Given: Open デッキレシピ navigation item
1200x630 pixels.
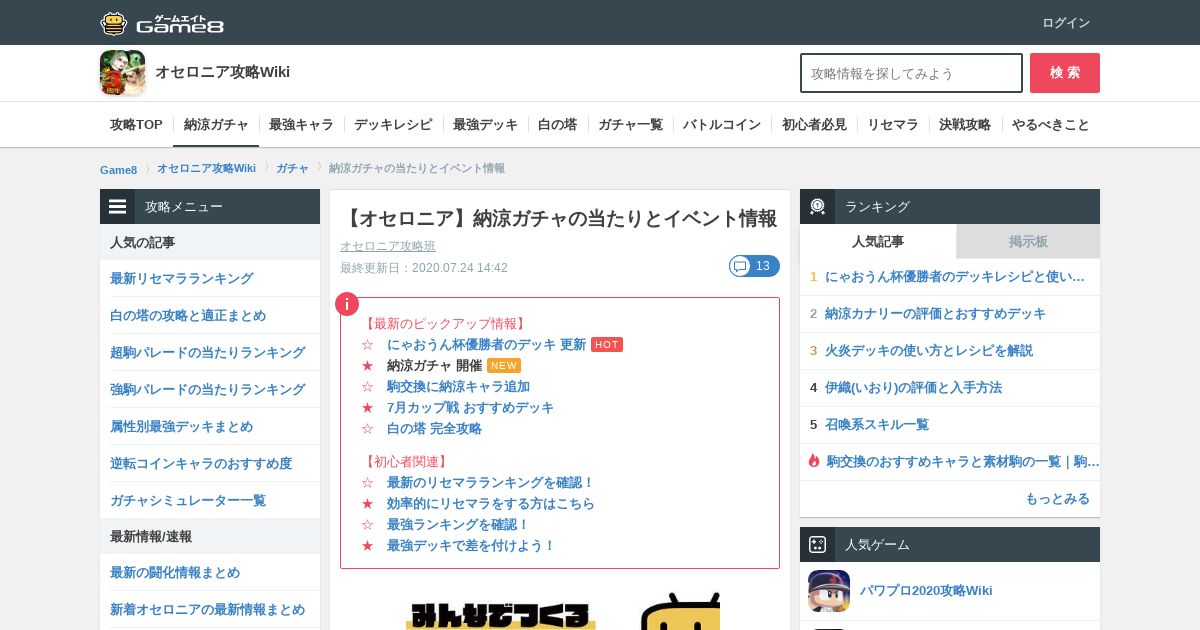Looking at the screenshot, I should point(393,125).
